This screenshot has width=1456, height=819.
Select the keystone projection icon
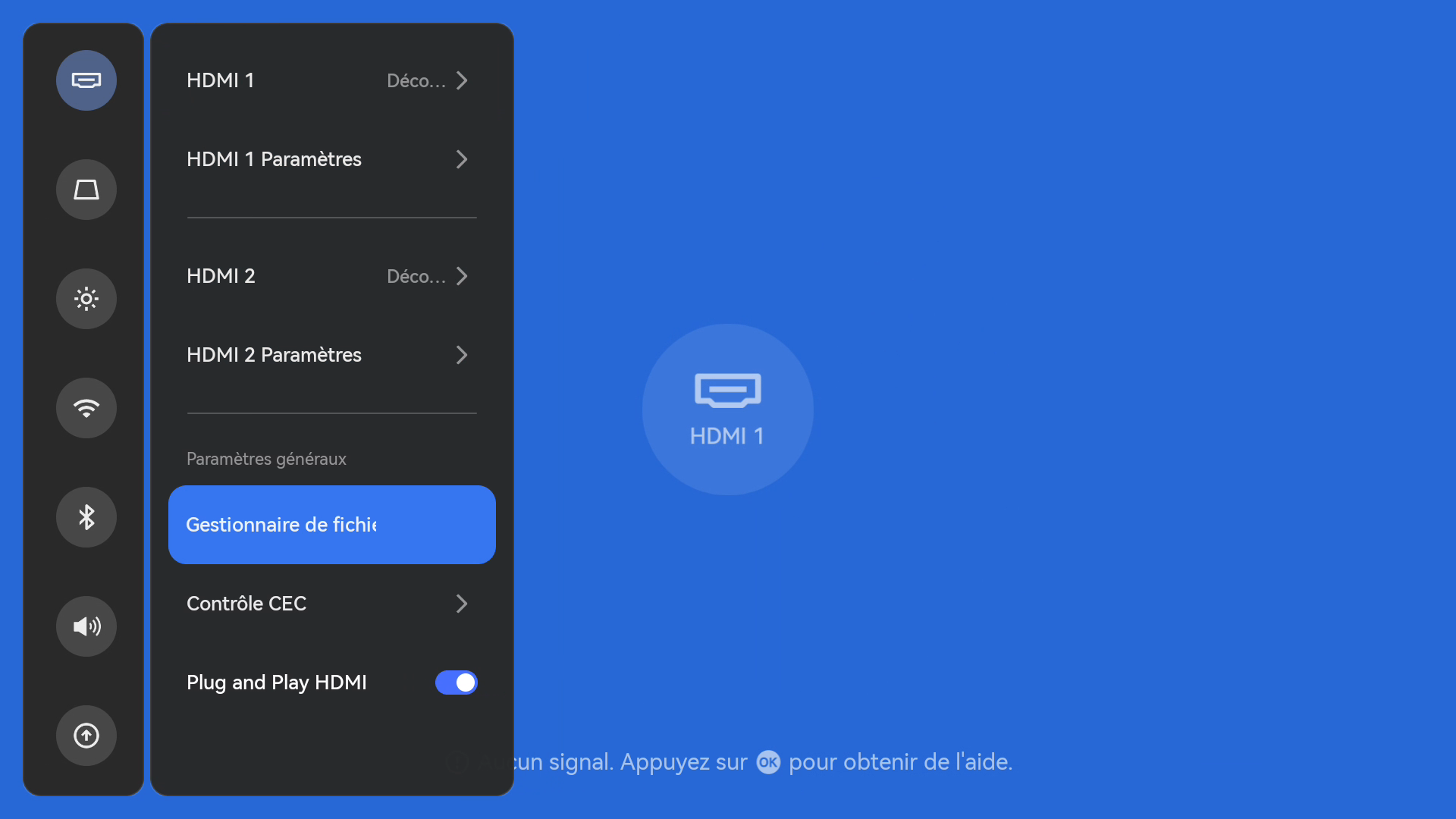(86, 190)
